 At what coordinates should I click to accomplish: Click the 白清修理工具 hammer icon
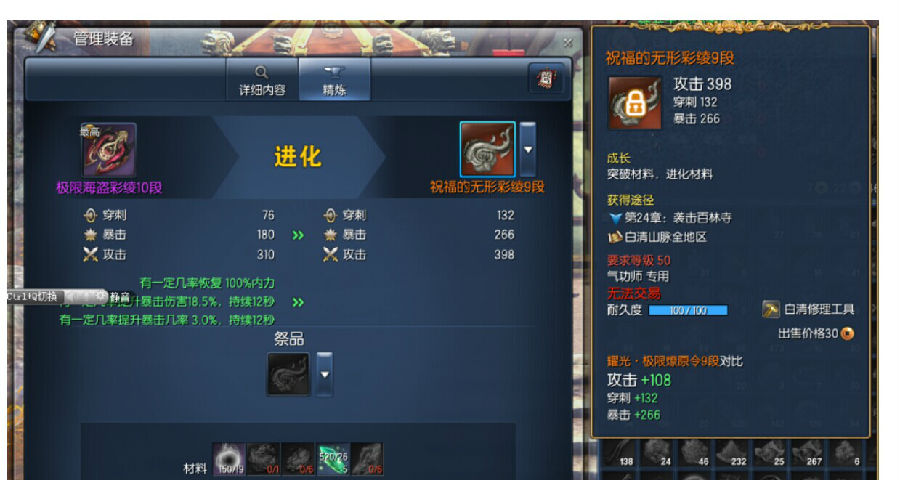(770, 309)
